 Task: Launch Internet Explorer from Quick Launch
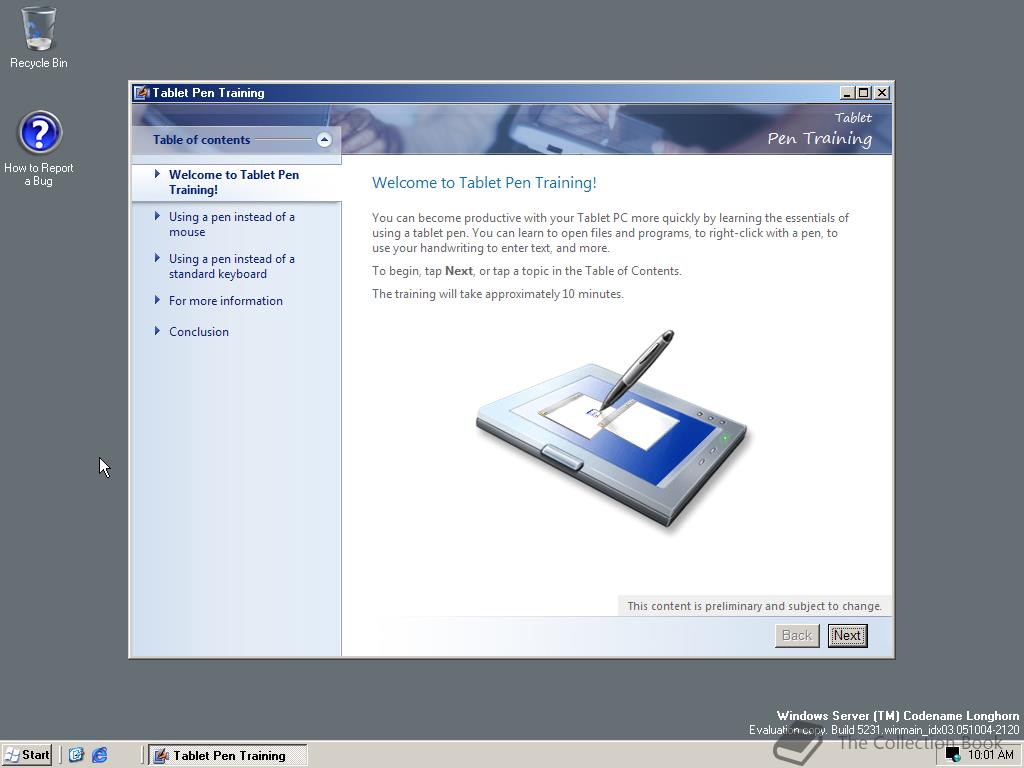point(99,755)
